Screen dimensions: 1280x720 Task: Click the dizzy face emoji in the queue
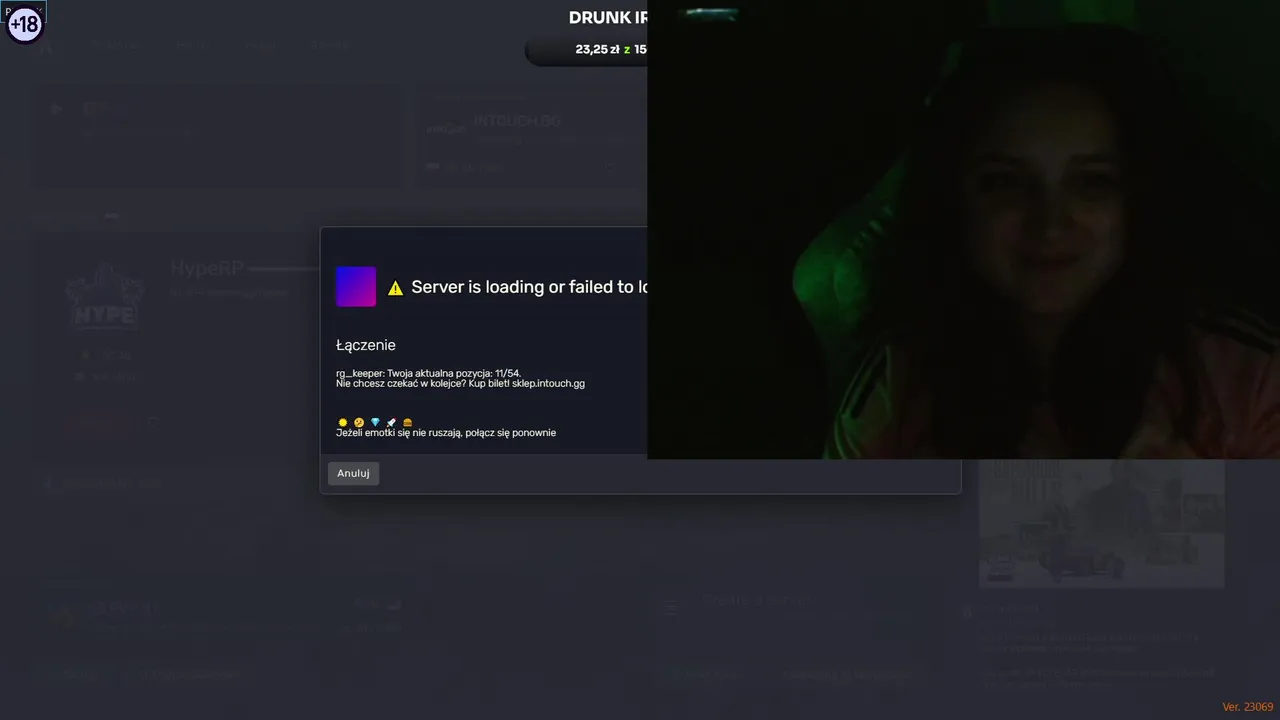tap(359, 422)
